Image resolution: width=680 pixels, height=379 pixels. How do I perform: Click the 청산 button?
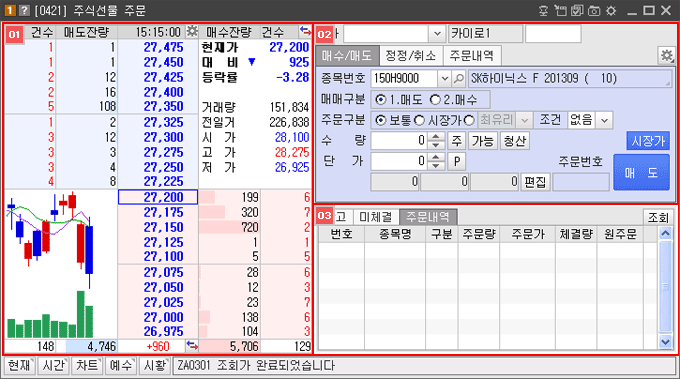(515, 141)
